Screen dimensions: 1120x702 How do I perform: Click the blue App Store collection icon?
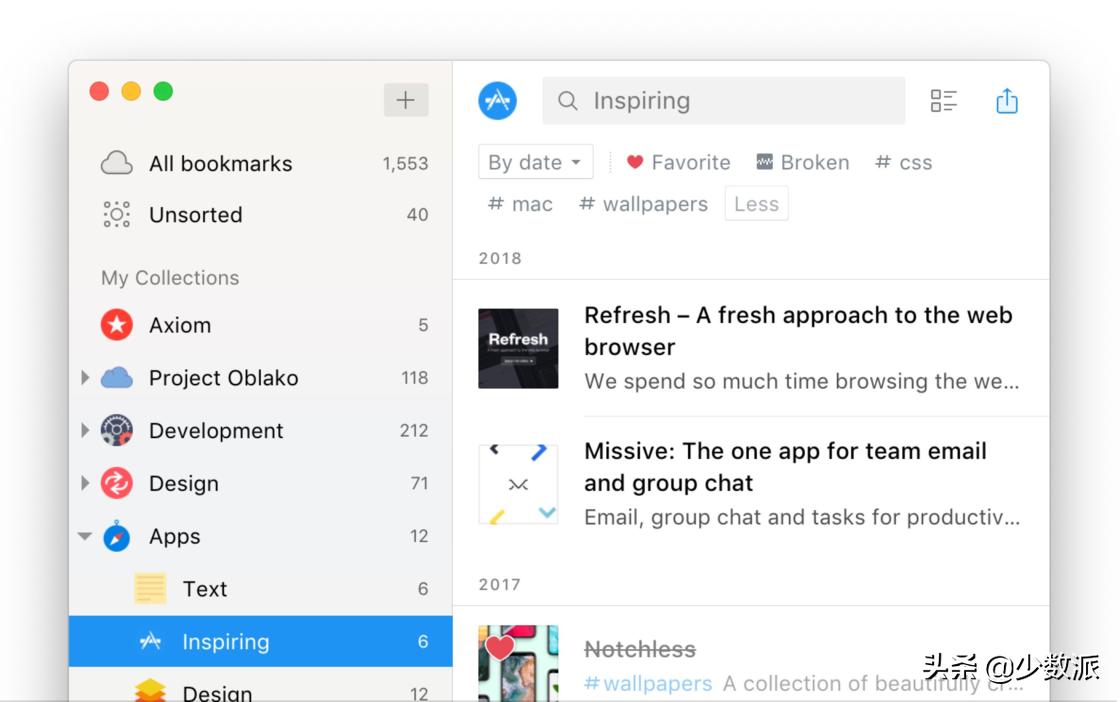pos(497,101)
